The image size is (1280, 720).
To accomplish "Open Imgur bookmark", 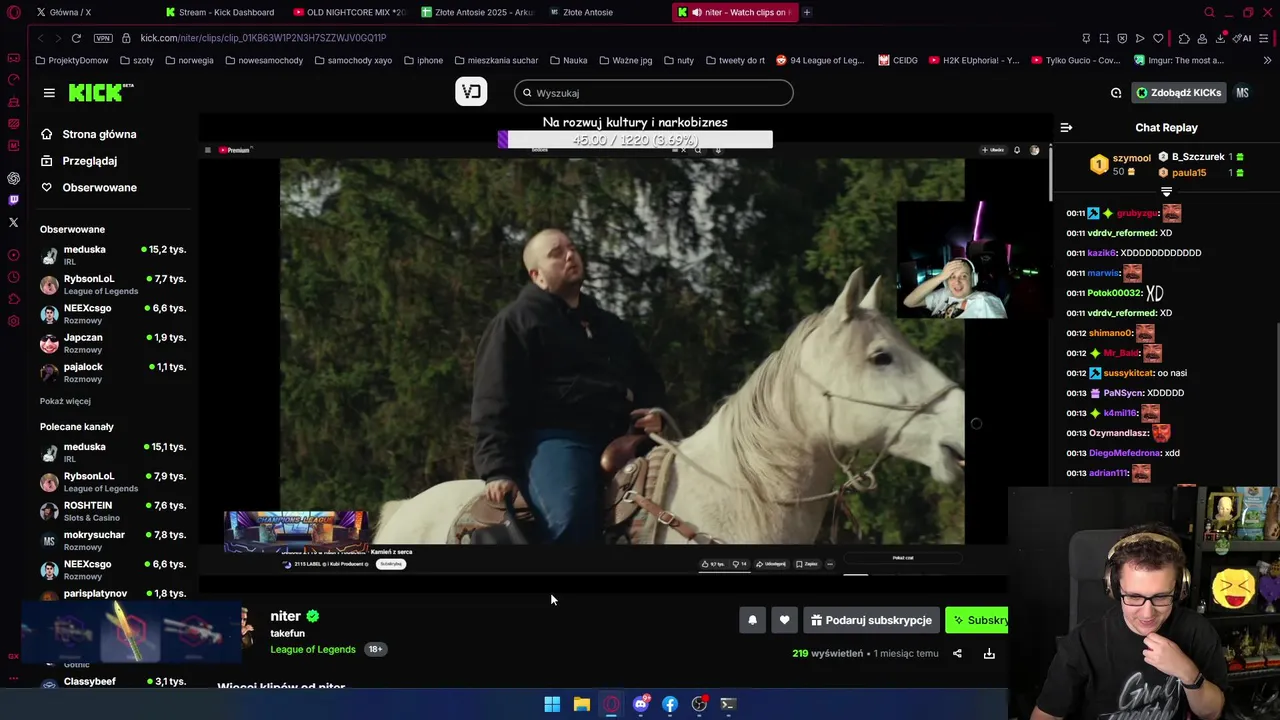I will [1180, 60].
